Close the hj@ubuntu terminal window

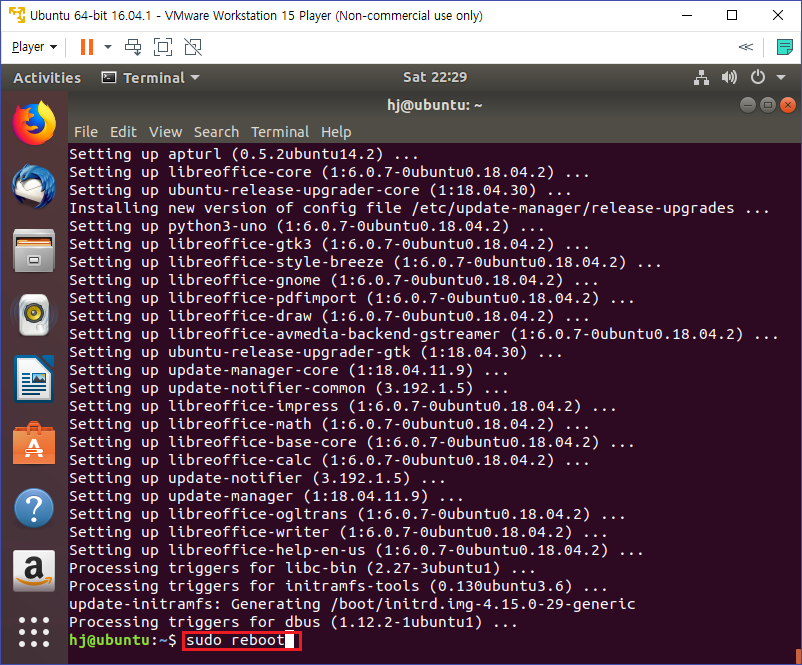tap(788, 105)
